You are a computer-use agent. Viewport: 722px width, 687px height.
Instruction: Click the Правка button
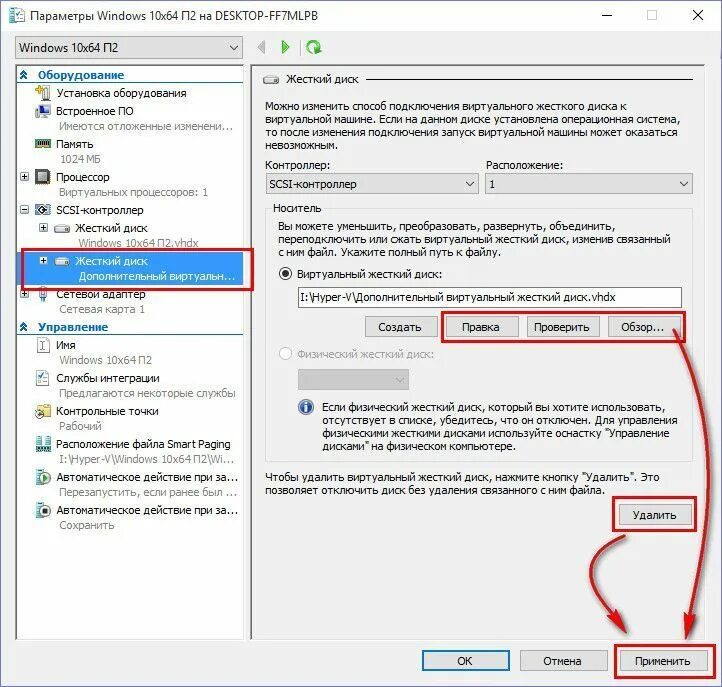tap(481, 327)
